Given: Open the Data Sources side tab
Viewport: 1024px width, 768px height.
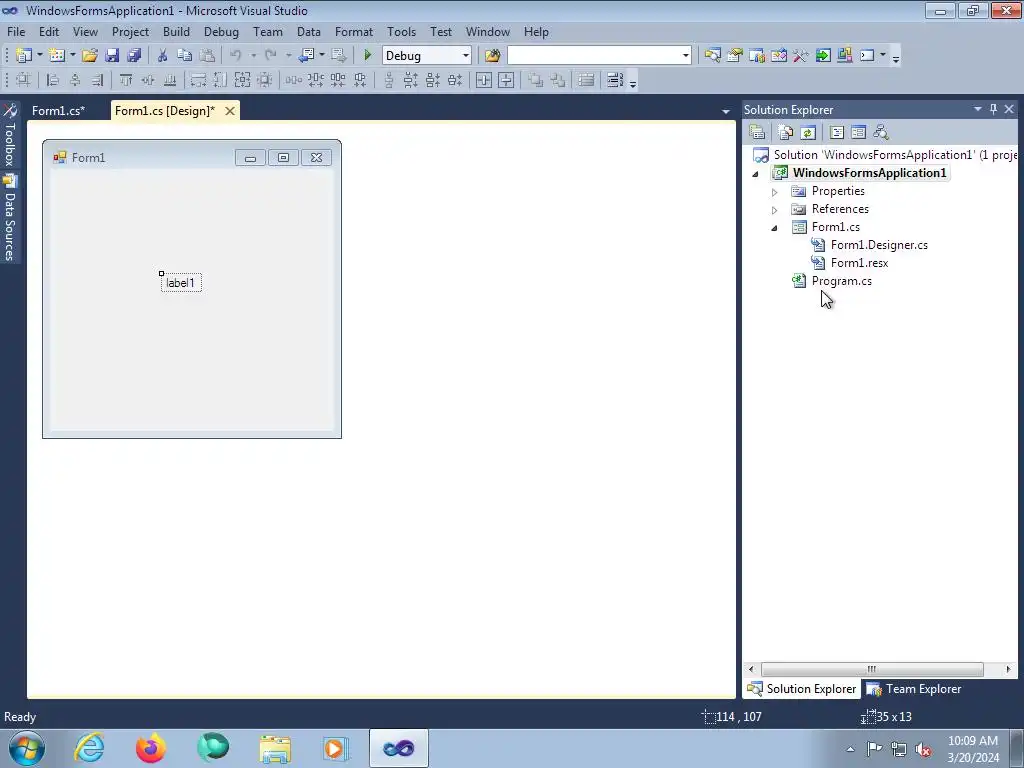Looking at the screenshot, I should 9,219.
